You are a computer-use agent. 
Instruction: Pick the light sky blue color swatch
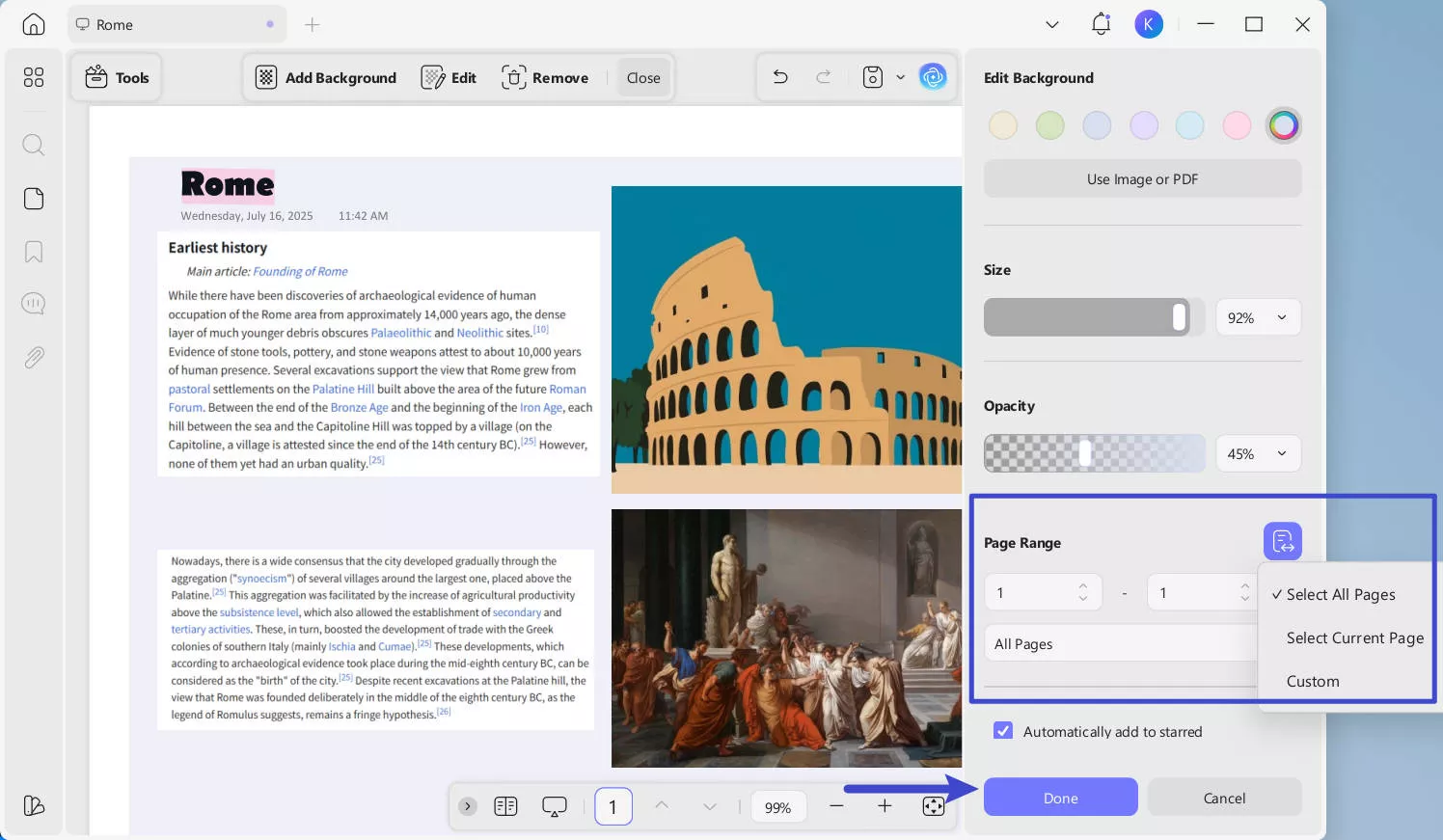[1189, 125]
